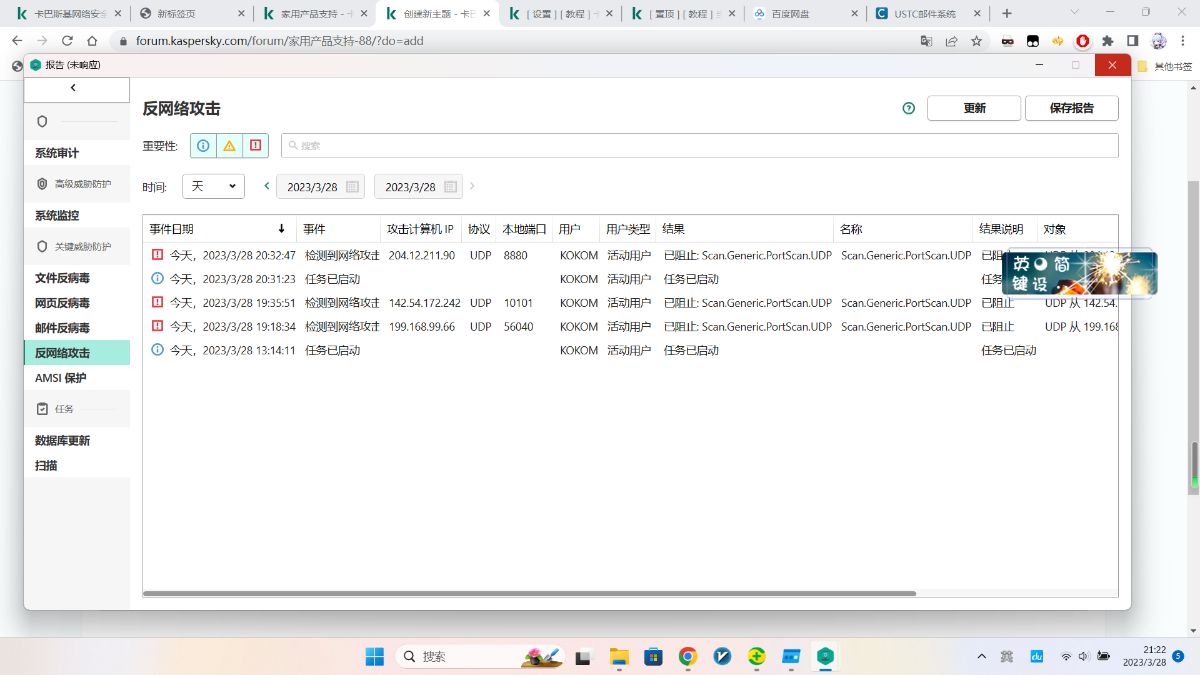
Task: Select the 20:31:23 任务已启动 row
Action: 630,279
